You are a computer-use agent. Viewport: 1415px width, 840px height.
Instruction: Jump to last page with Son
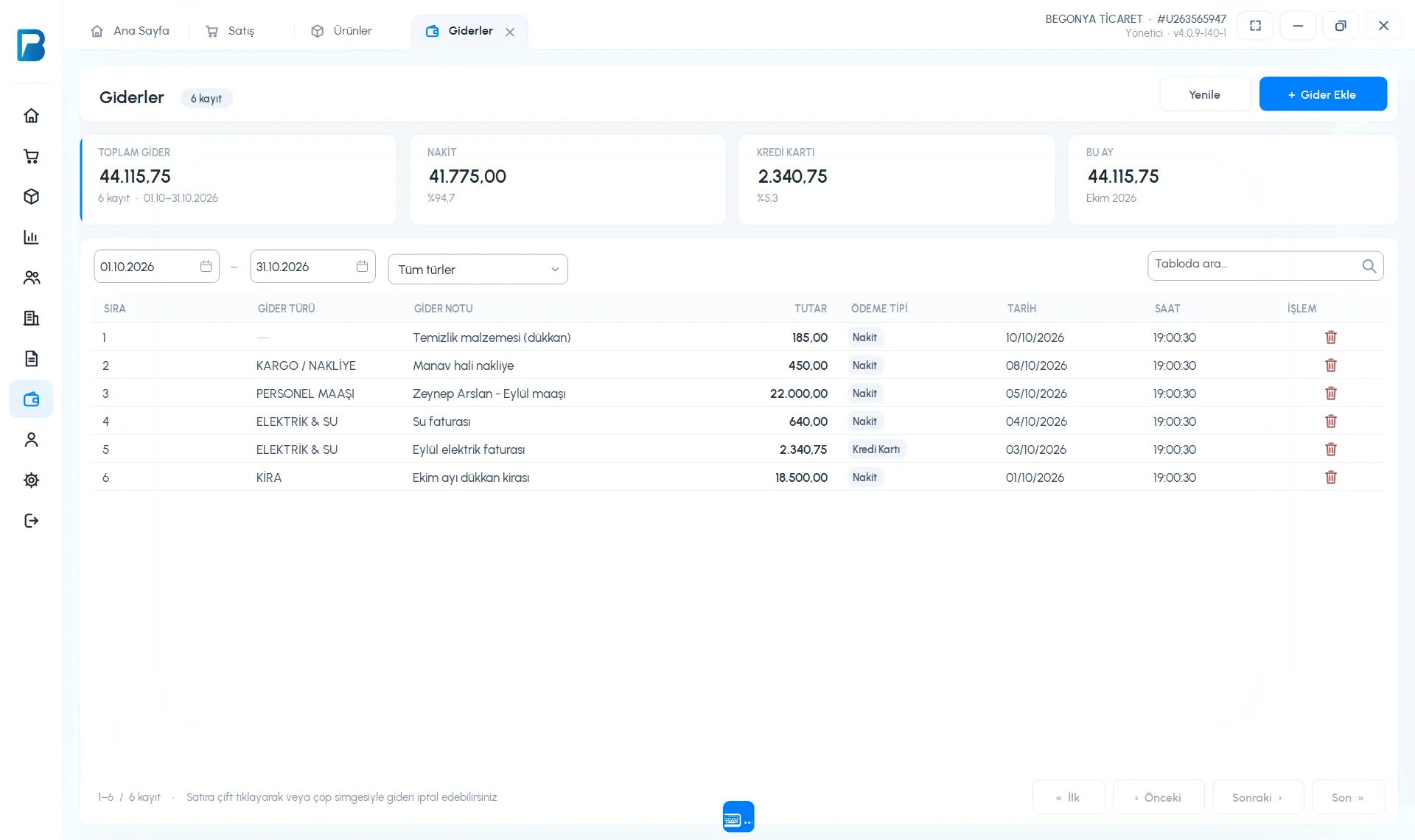coord(1348,797)
